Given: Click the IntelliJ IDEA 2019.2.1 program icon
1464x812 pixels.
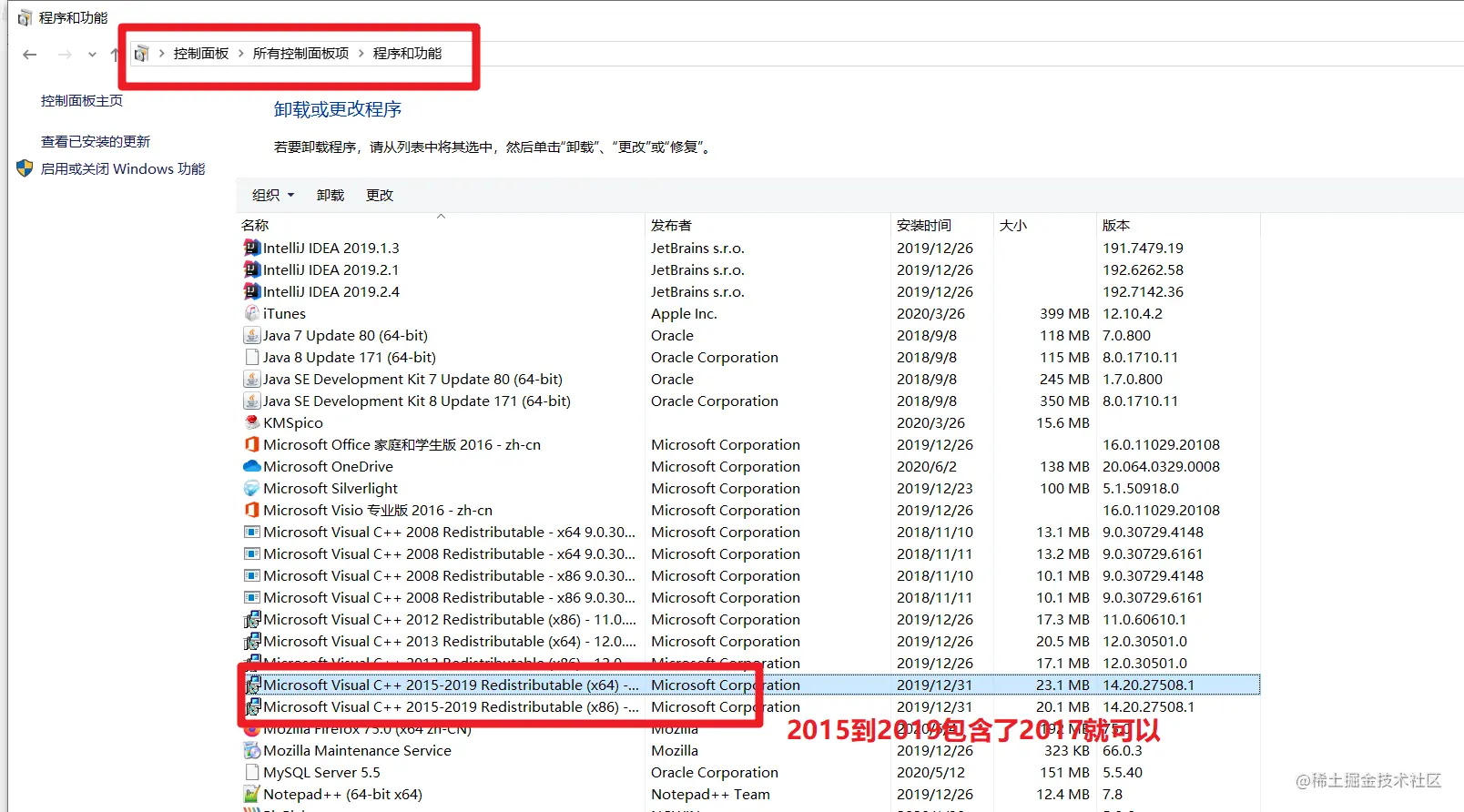Looking at the screenshot, I should point(252,269).
